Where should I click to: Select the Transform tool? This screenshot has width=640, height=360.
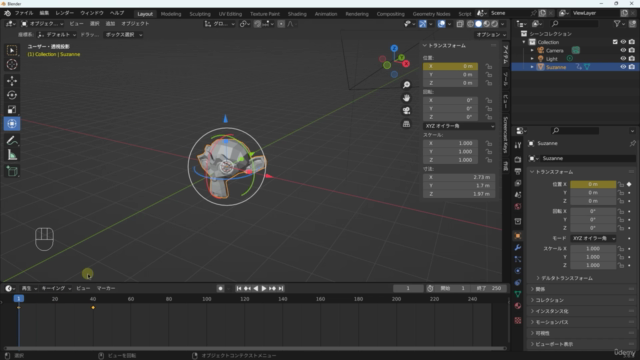(x=12, y=124)
